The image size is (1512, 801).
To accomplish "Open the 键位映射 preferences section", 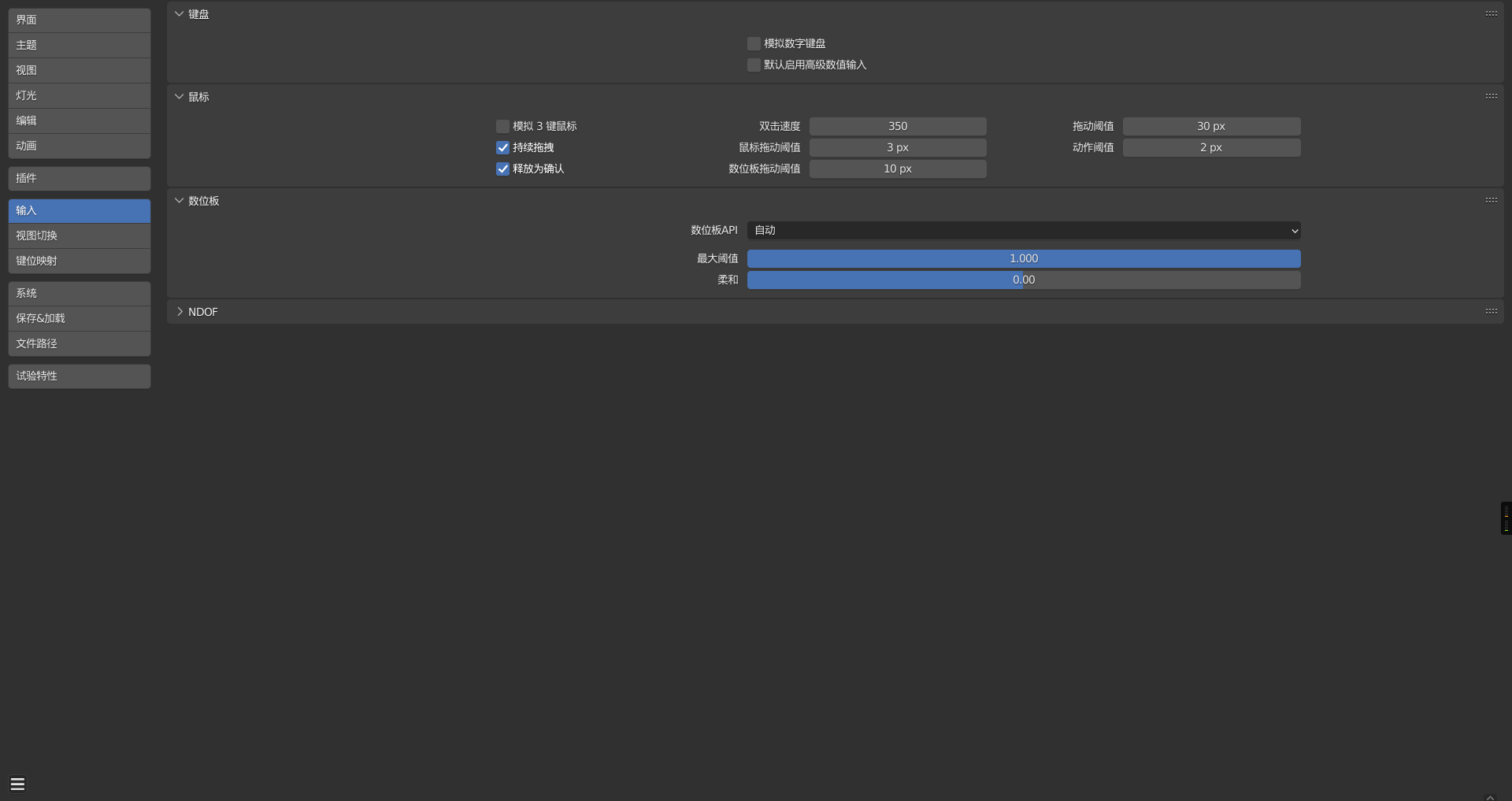I will (x=80, y=261).
